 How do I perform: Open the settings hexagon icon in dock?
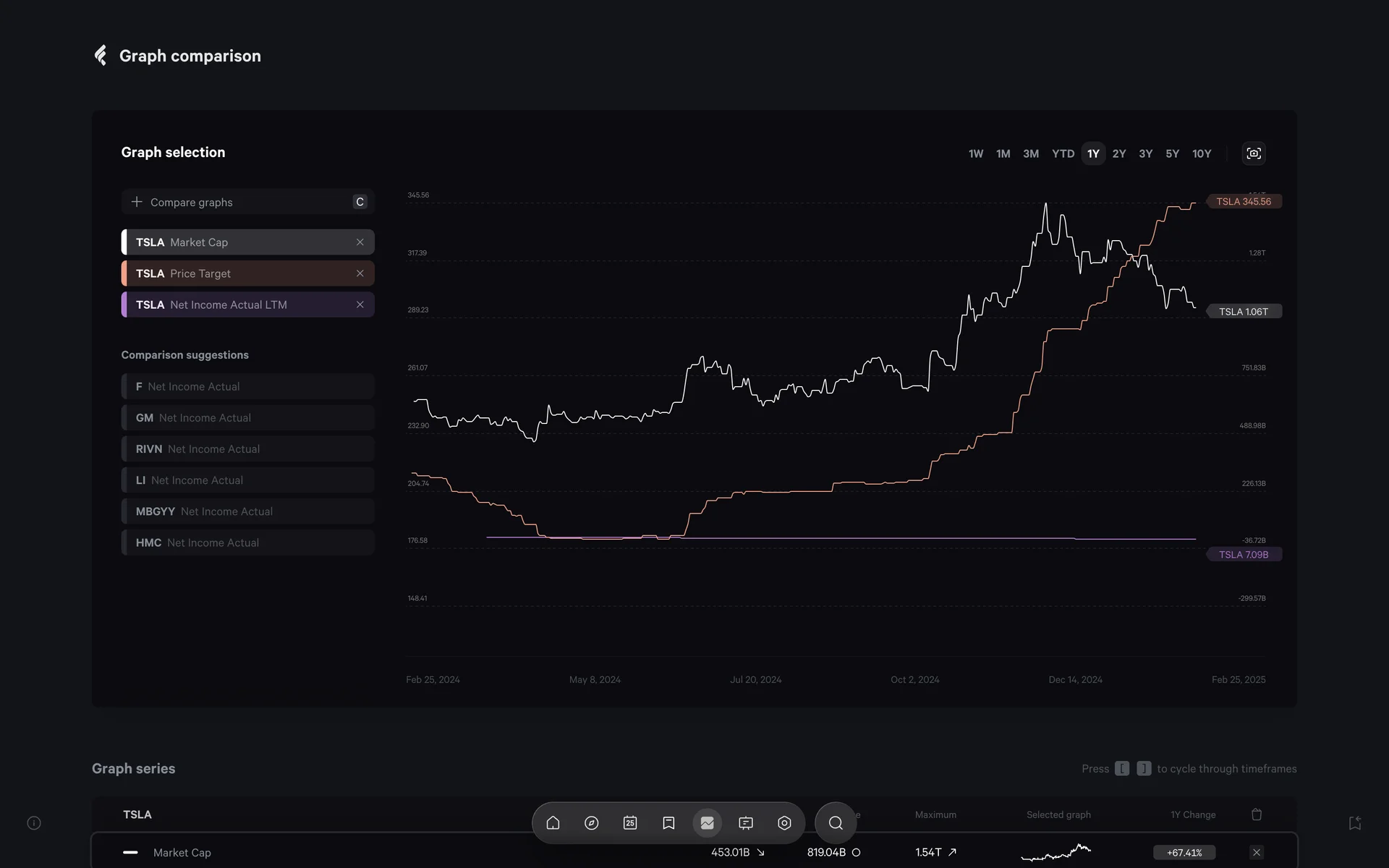[784, 823]
